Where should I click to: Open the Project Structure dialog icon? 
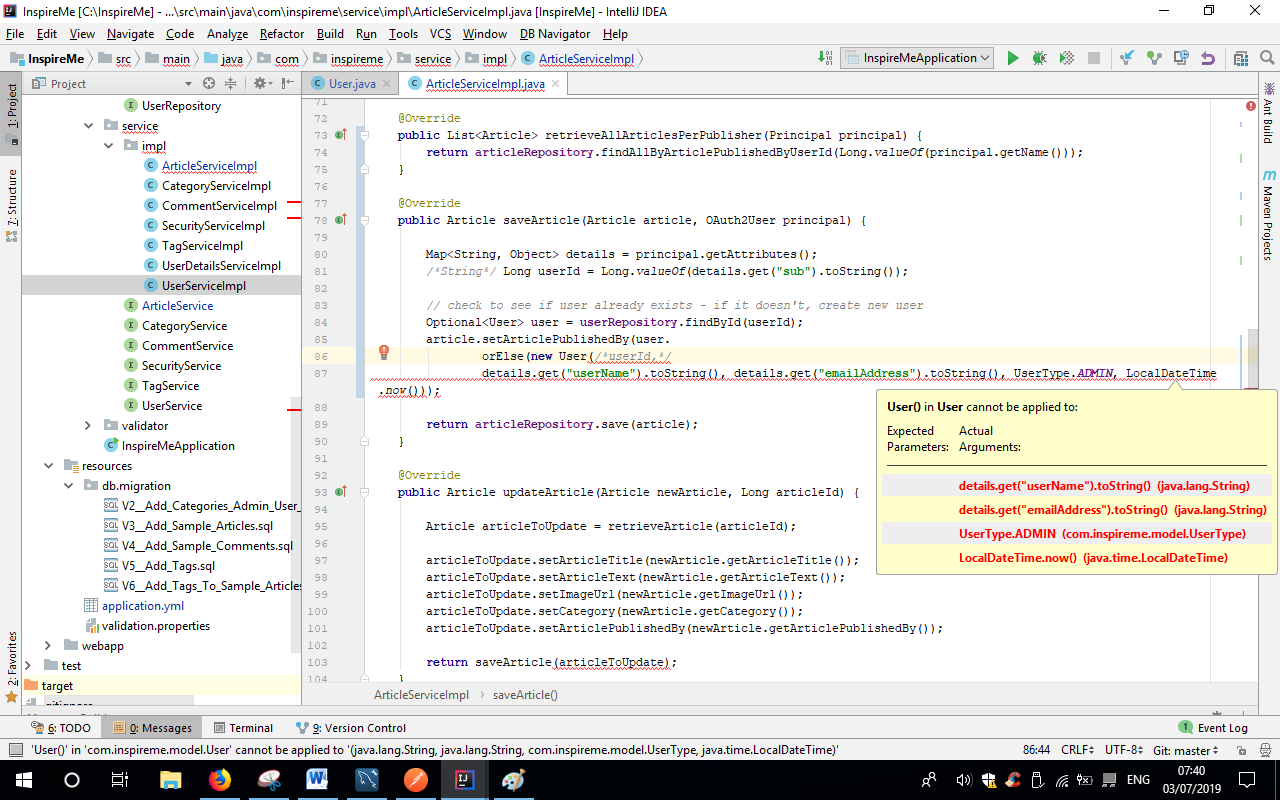tap(1241, 59)
